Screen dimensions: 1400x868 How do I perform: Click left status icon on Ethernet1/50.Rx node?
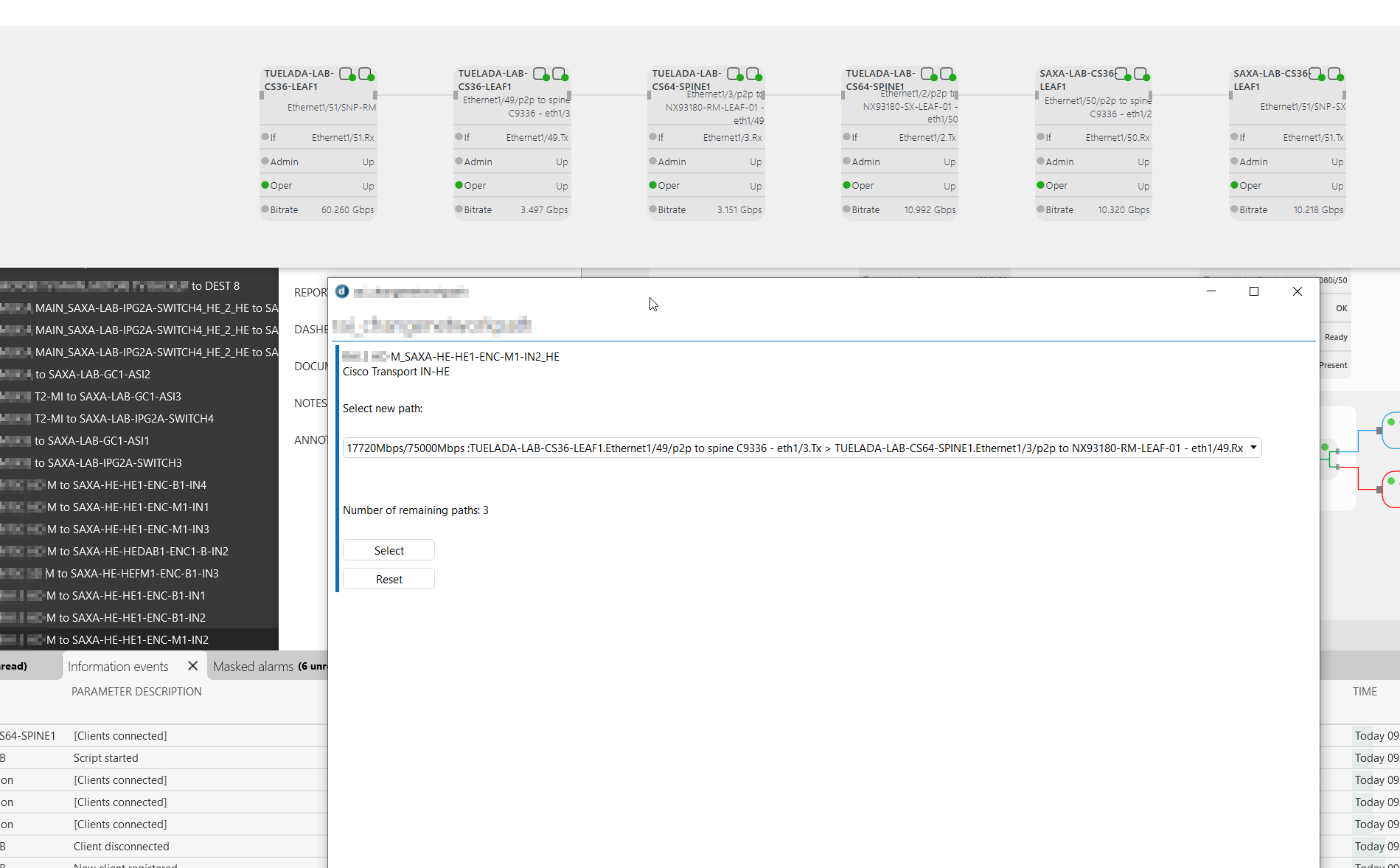(1122, 74)
